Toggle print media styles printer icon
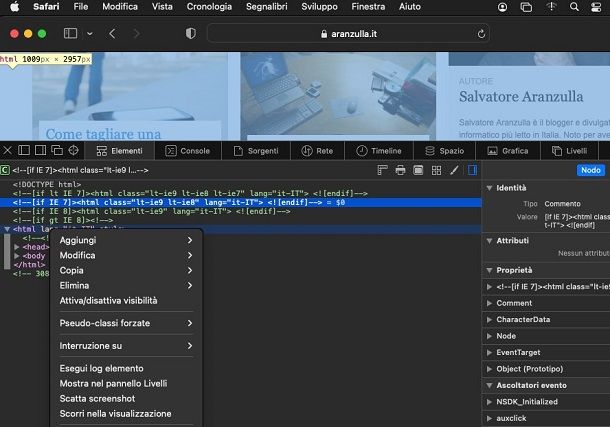Viewport: 610px width, 427px height. click(400, 170)
